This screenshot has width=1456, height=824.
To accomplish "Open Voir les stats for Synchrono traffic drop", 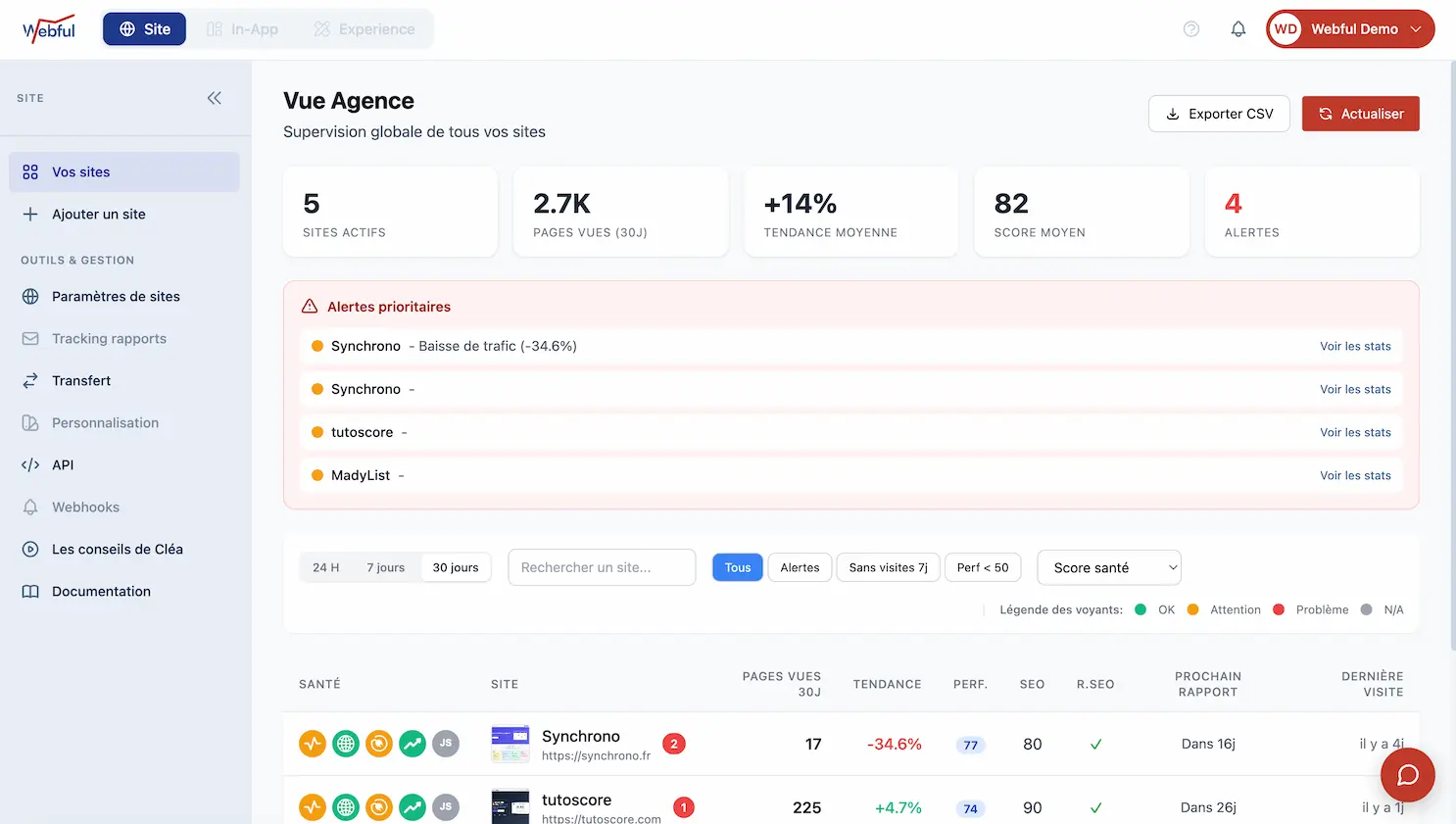I will pos(1355,346).
